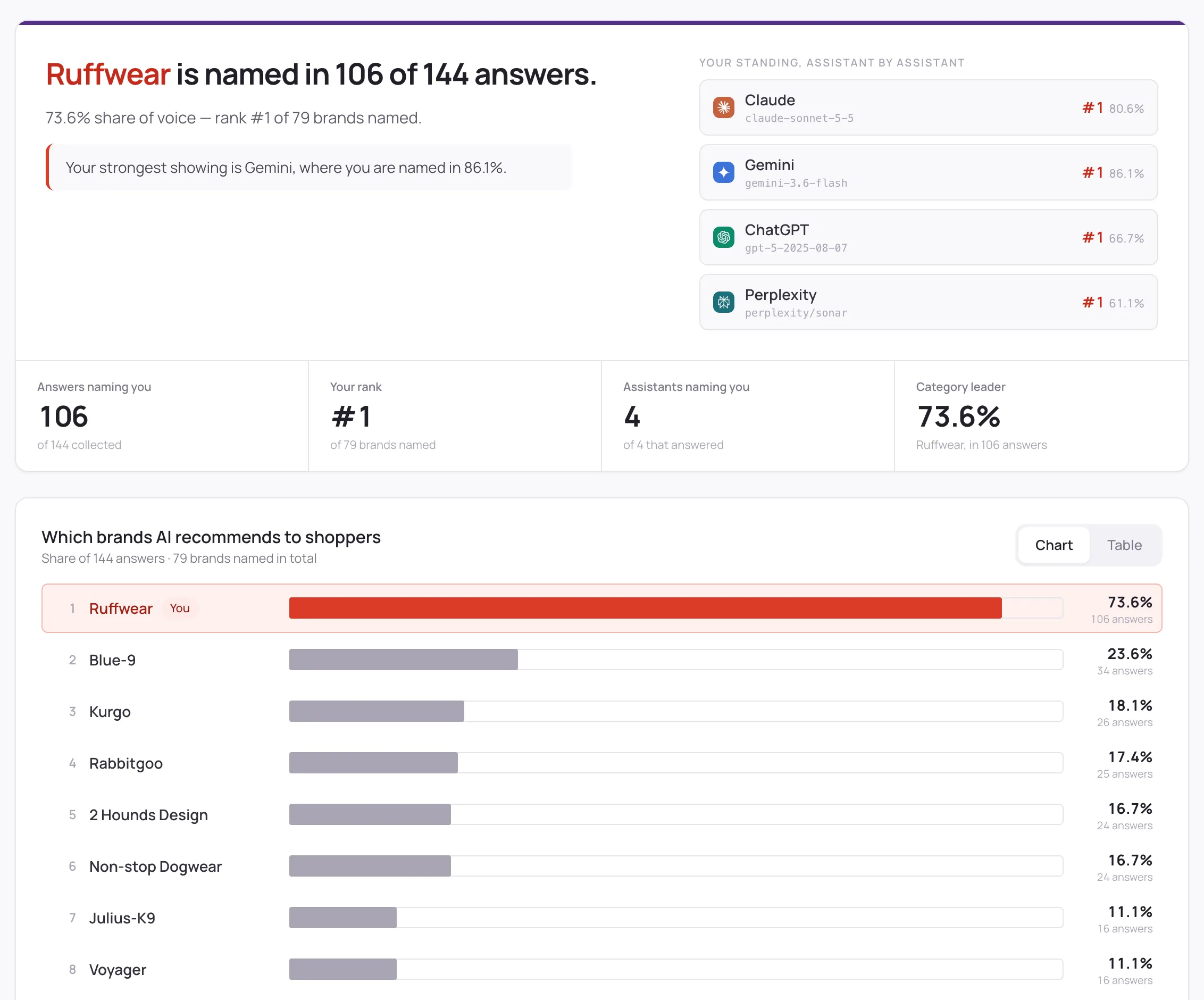Click the 18.1% value for Kurgo

tap(1130, 705)
